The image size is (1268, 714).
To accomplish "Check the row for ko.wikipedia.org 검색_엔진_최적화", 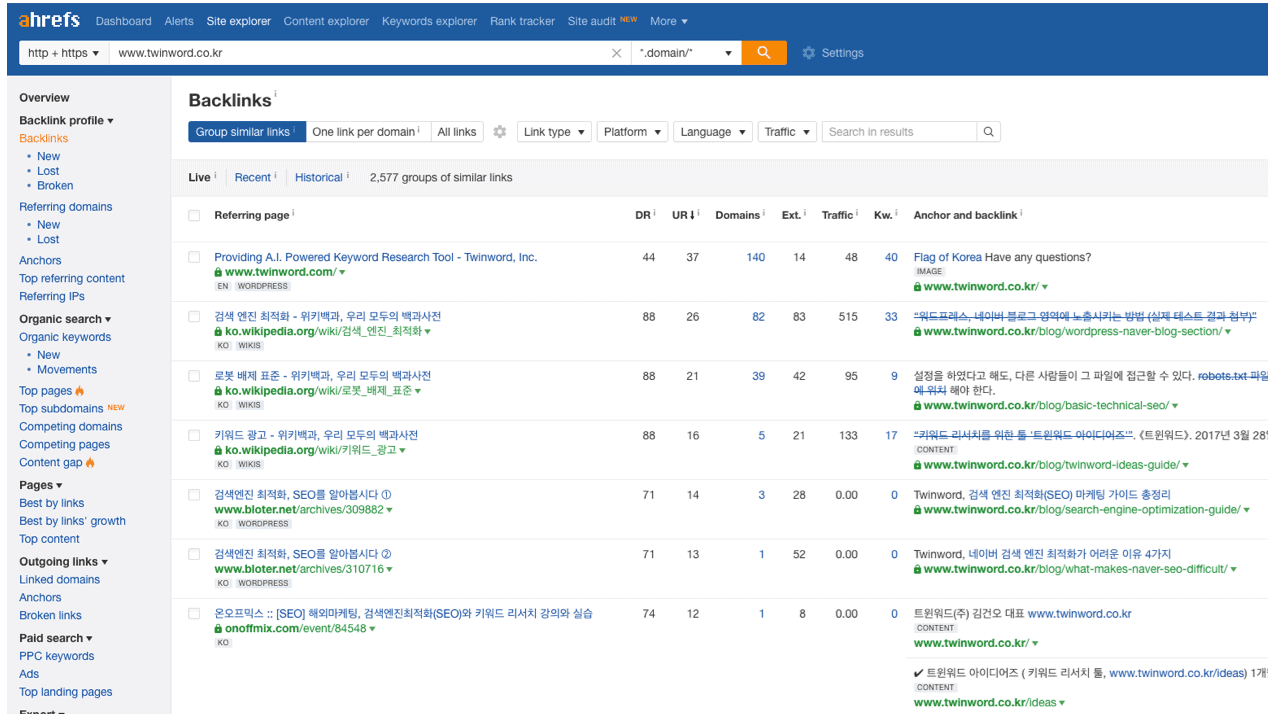I will [194, 317].
